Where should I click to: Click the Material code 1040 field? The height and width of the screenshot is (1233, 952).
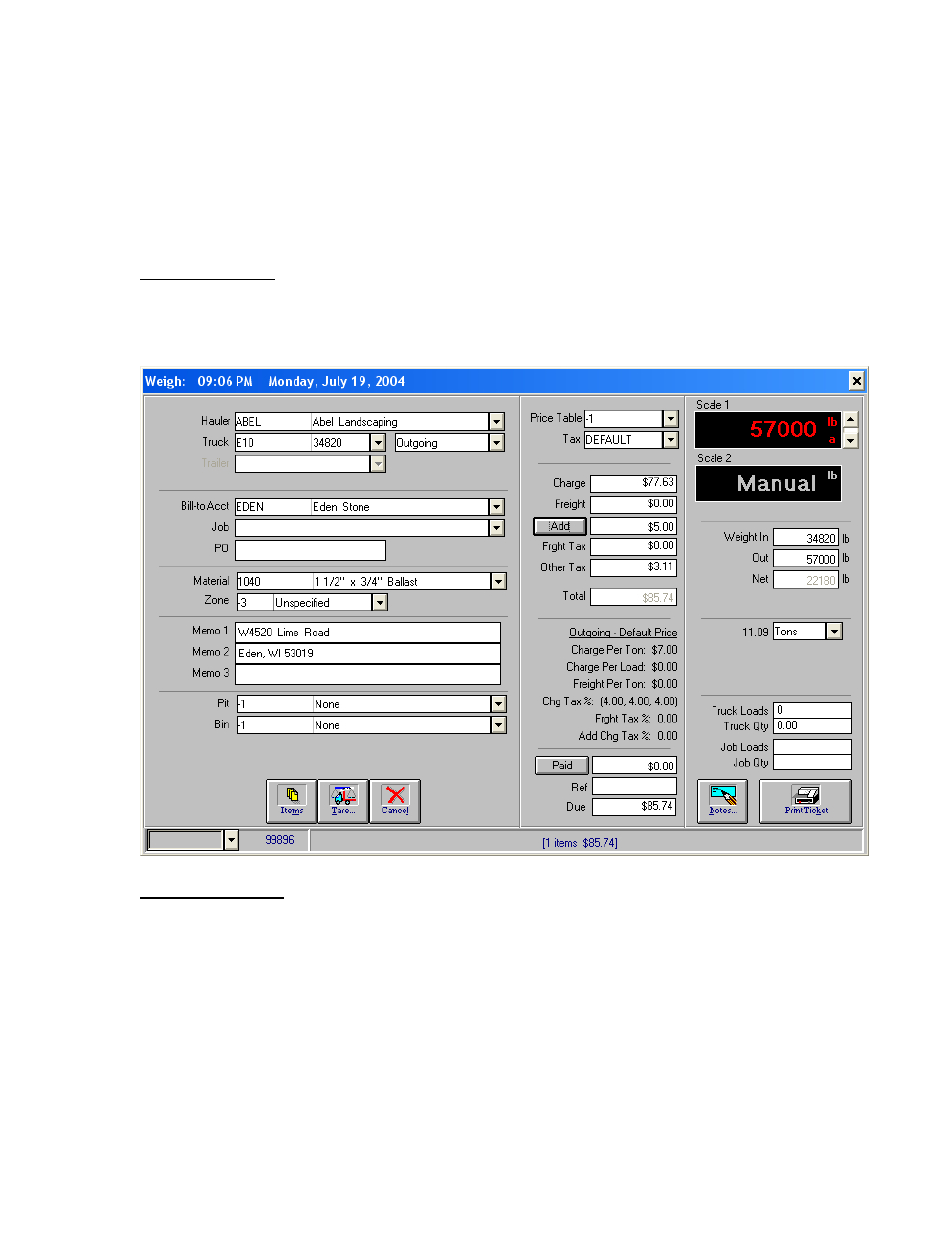point(274,581)
